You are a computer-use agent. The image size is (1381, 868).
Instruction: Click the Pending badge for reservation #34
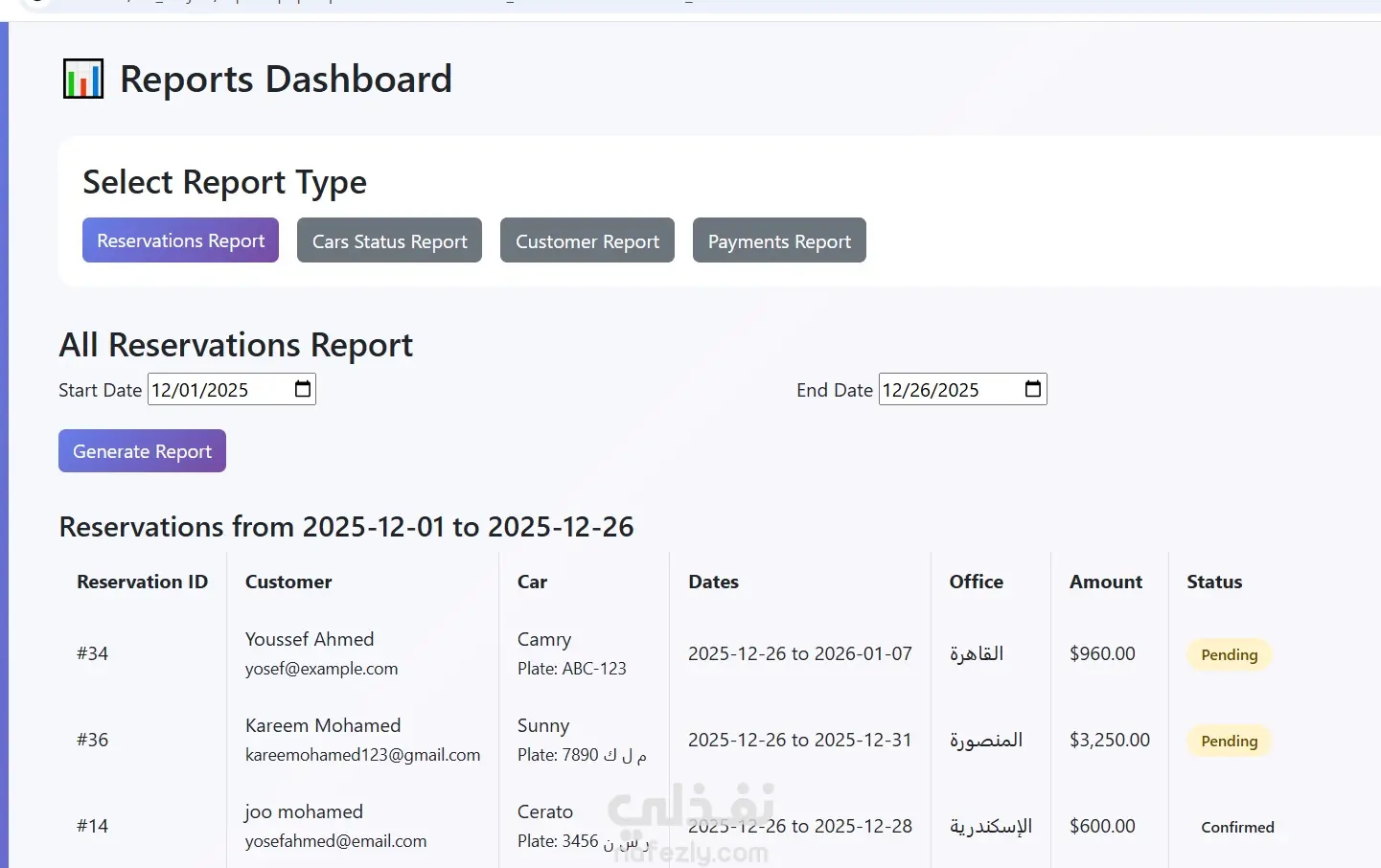[1230, 654]
